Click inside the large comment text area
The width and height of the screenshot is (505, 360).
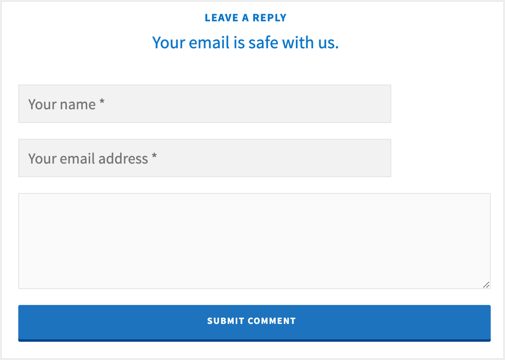254,241
